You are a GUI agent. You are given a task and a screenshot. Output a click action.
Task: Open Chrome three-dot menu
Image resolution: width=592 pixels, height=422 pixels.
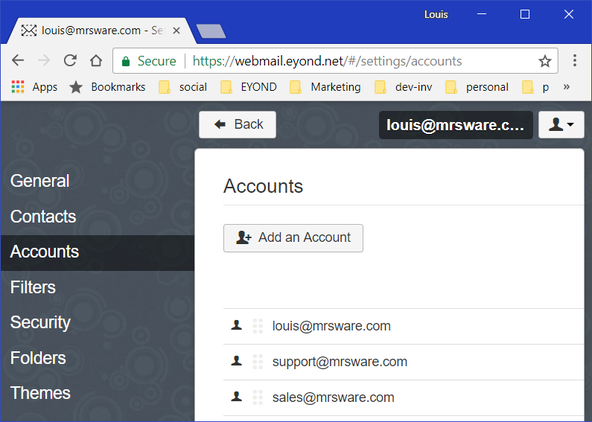tap(574, 60)
